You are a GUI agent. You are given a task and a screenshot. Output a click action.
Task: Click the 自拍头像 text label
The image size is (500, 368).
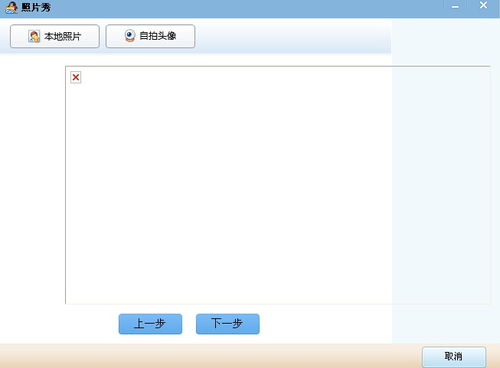point(158,36)
